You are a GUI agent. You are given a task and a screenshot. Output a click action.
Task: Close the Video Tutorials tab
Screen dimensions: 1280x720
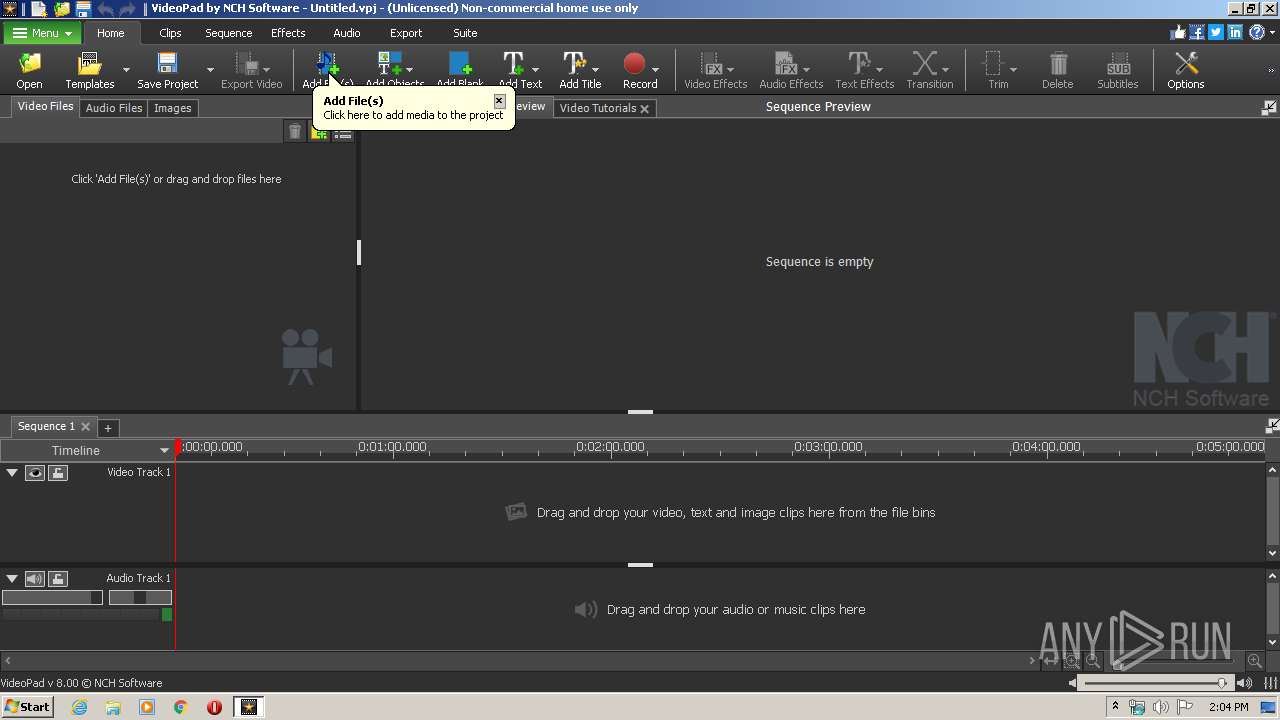(645, 109)
